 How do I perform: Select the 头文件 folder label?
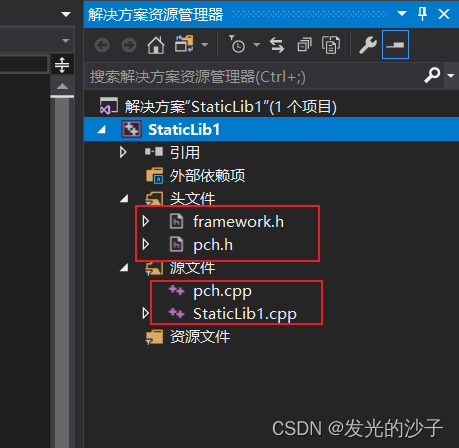pos(192,199)
